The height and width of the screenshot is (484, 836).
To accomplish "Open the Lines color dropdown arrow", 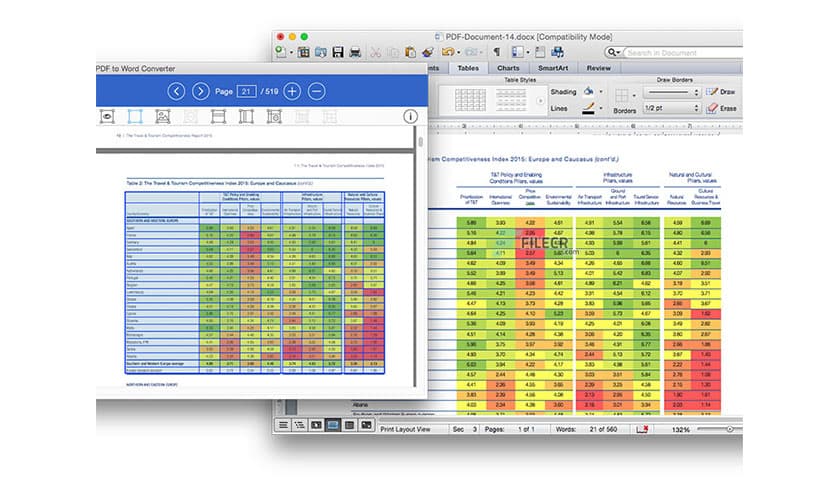I will [601, 108].
